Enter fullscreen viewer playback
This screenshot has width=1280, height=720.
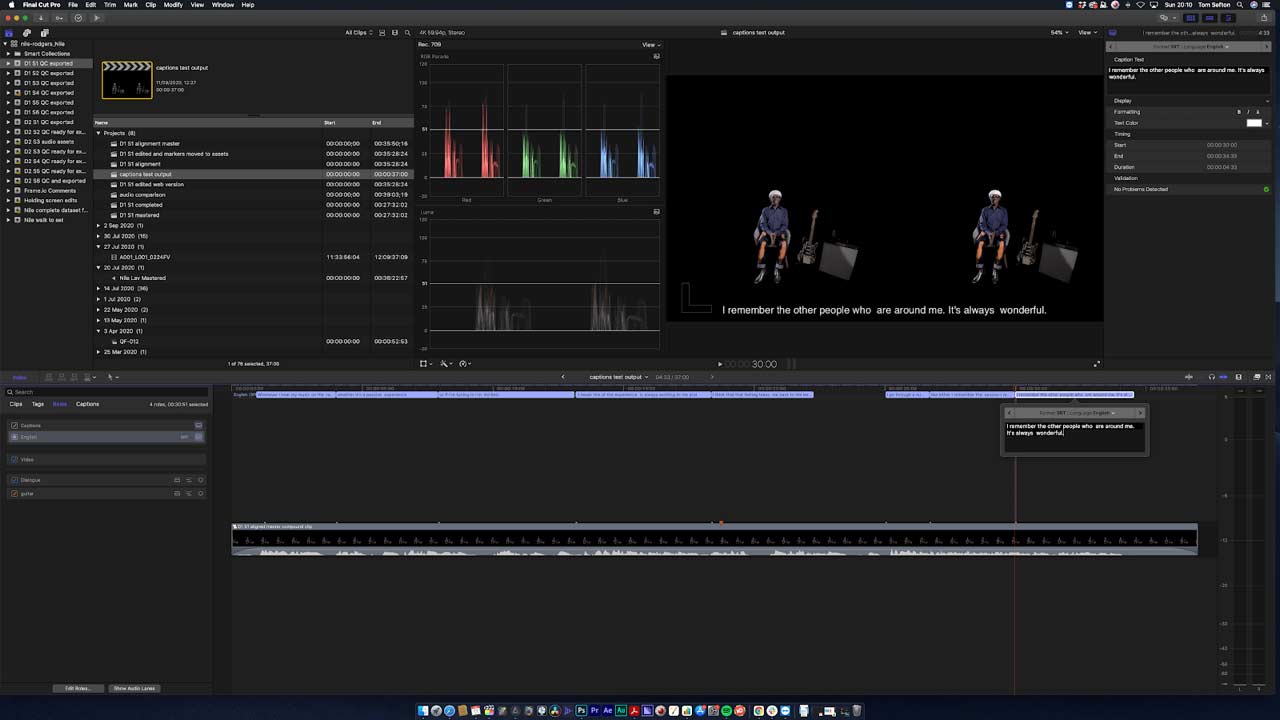pos(1097,364)
